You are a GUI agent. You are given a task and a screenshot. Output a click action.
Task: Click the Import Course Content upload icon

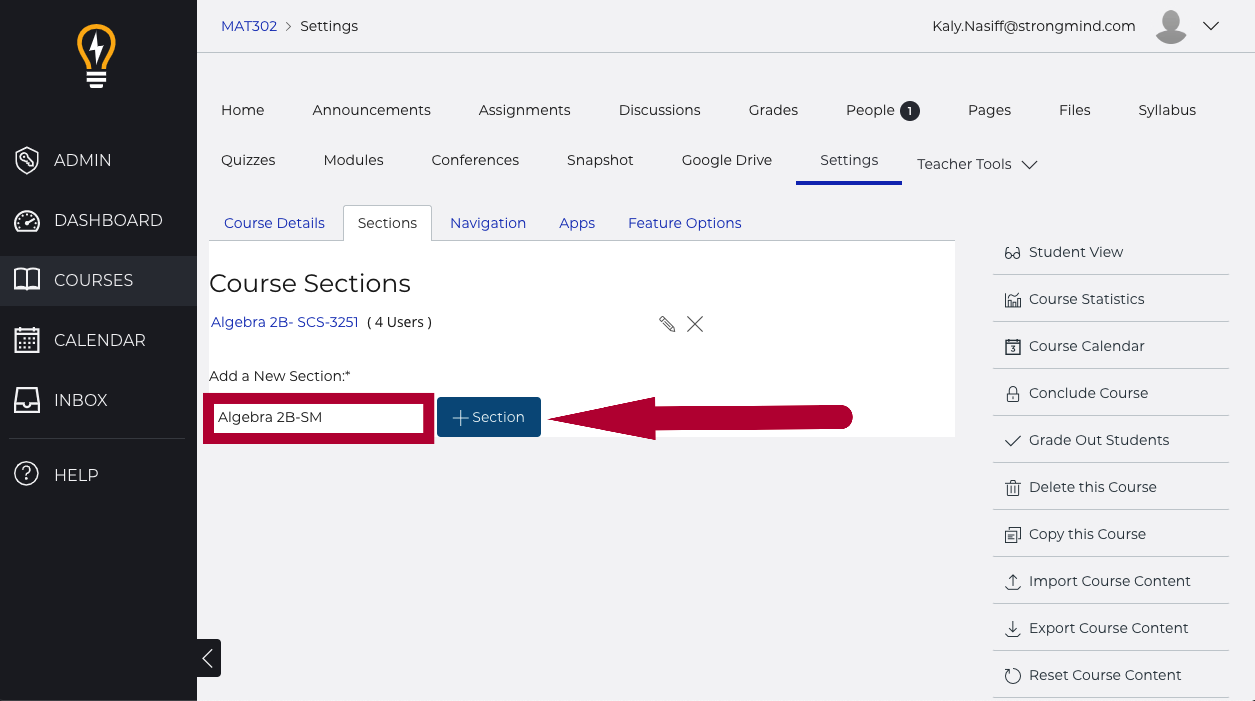coord(1012,581)
